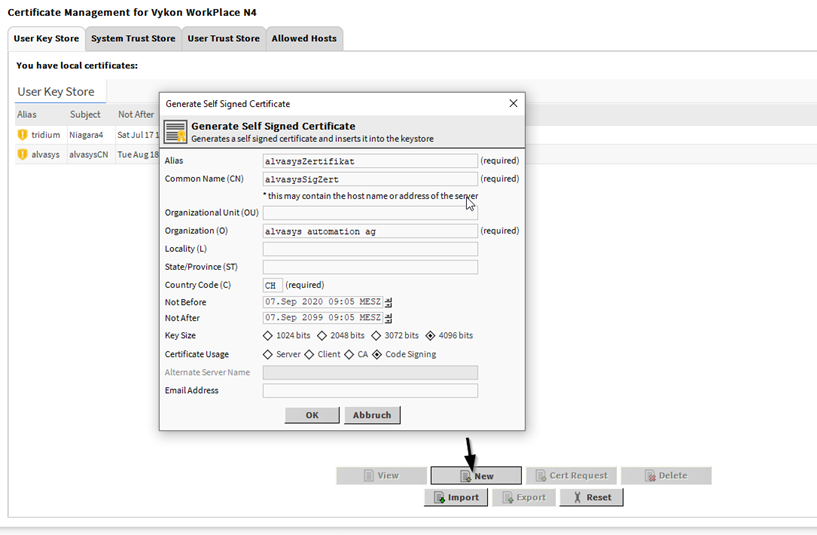This screenshot has height=535, width=817.
Task: Click the Import button
Action: (456, 497)
